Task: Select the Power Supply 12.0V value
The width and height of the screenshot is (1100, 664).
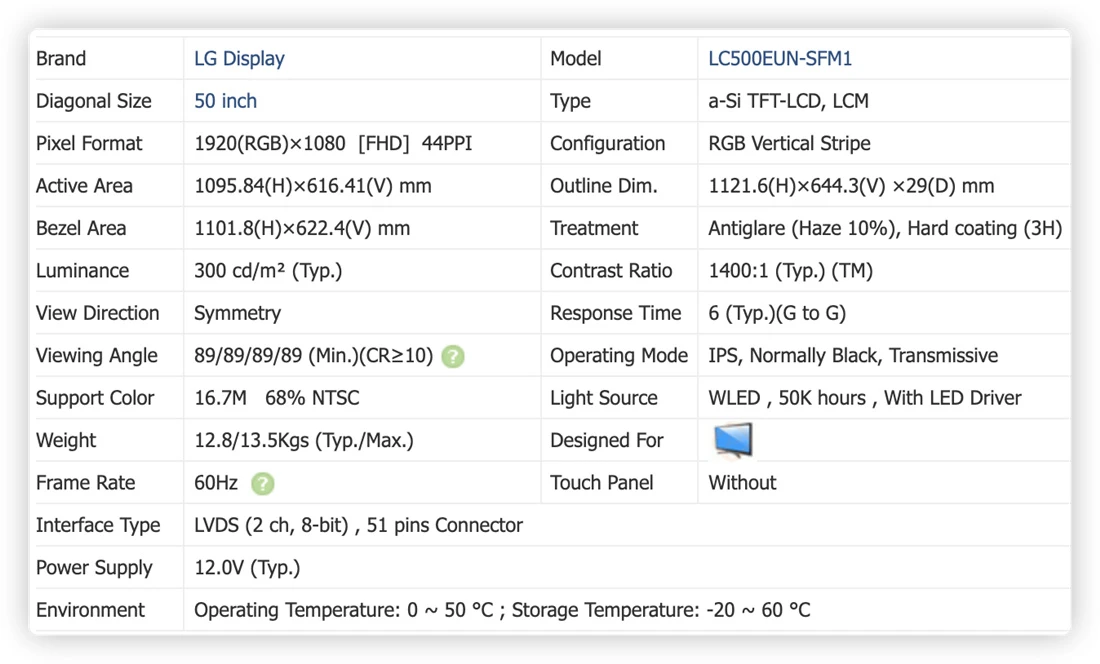Action: click(x=247, y=568)
